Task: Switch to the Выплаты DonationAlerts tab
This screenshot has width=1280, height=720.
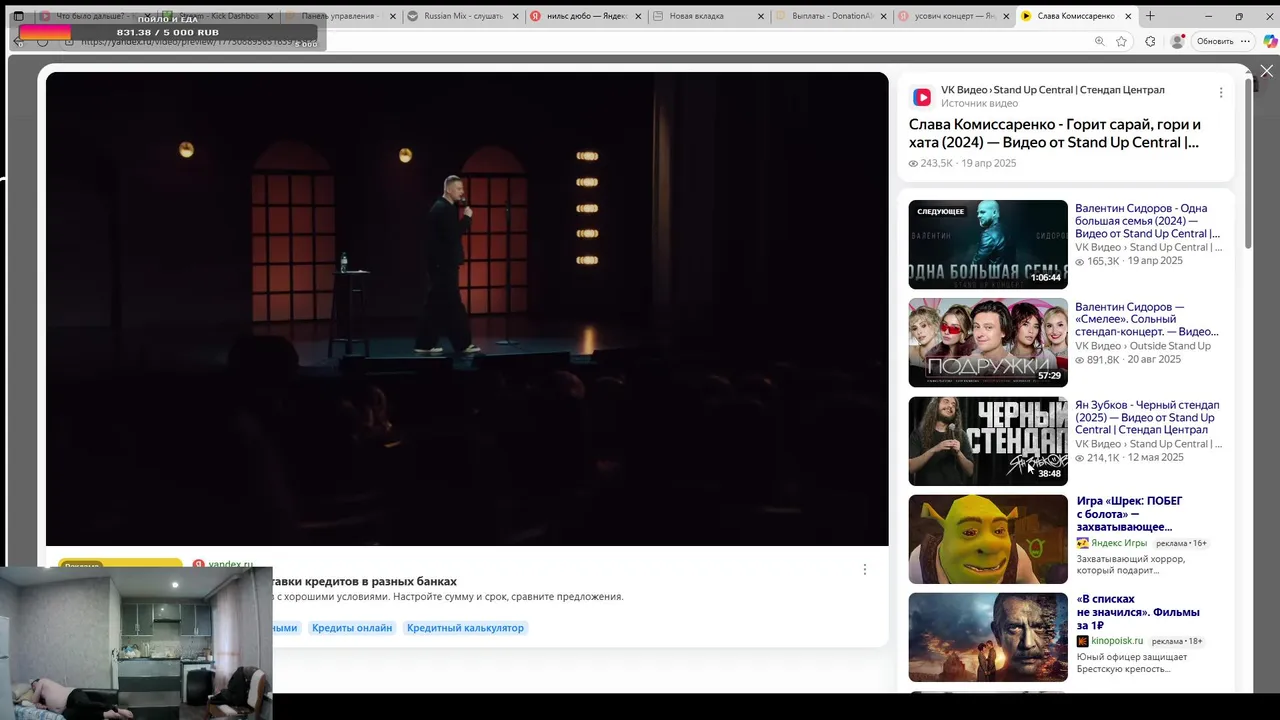Action: [832, 16]
